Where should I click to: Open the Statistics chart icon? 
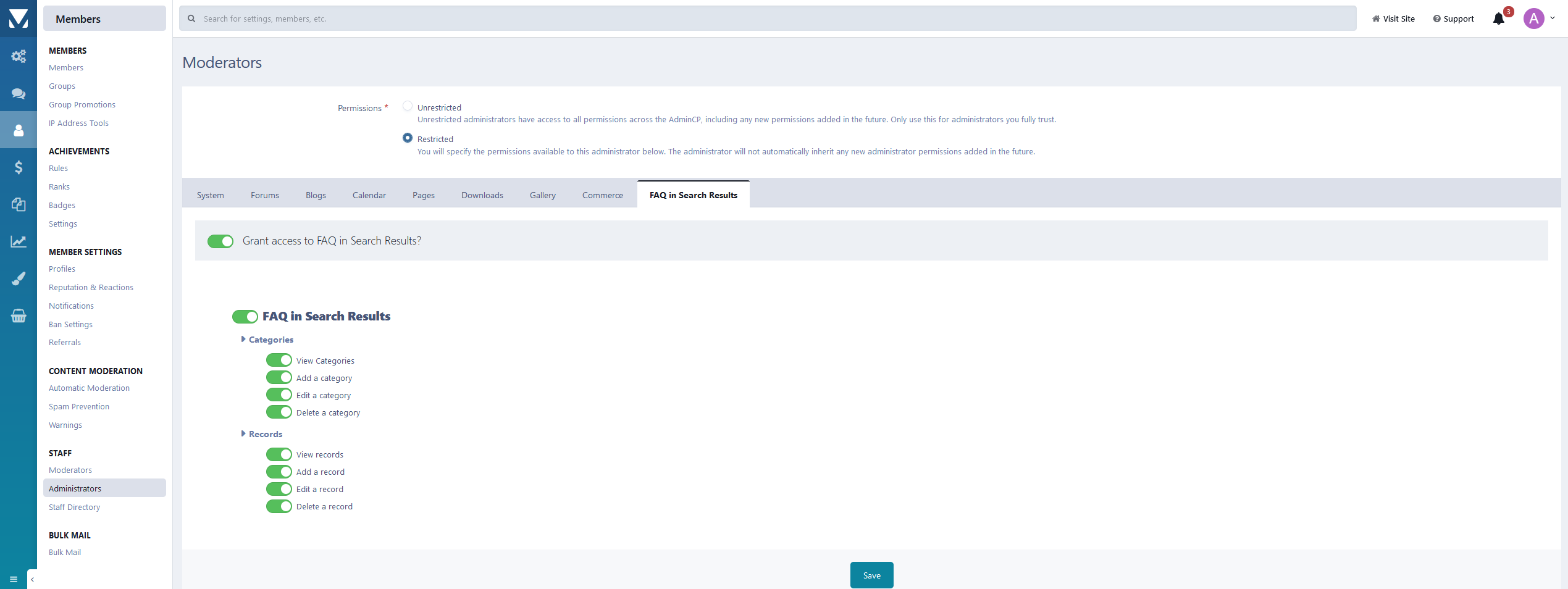(x=18, y=241)
